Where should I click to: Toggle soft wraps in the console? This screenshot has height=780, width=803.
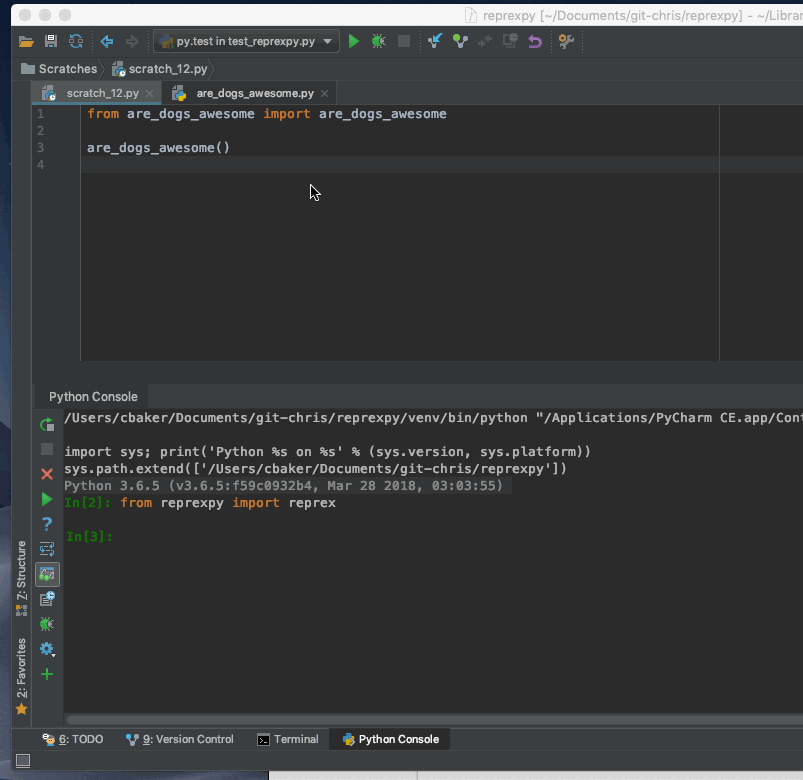tap(47, 549)
